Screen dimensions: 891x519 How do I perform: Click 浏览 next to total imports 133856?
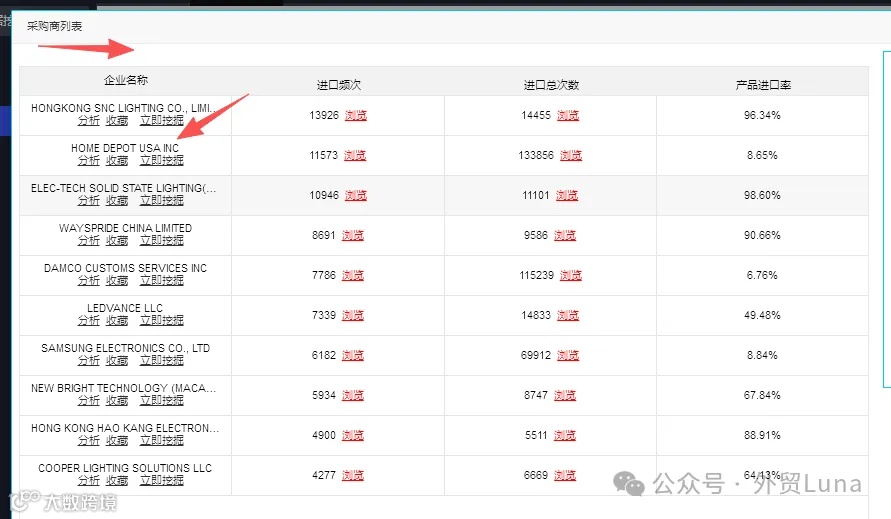pyautogui.click(x=571, y=155)
